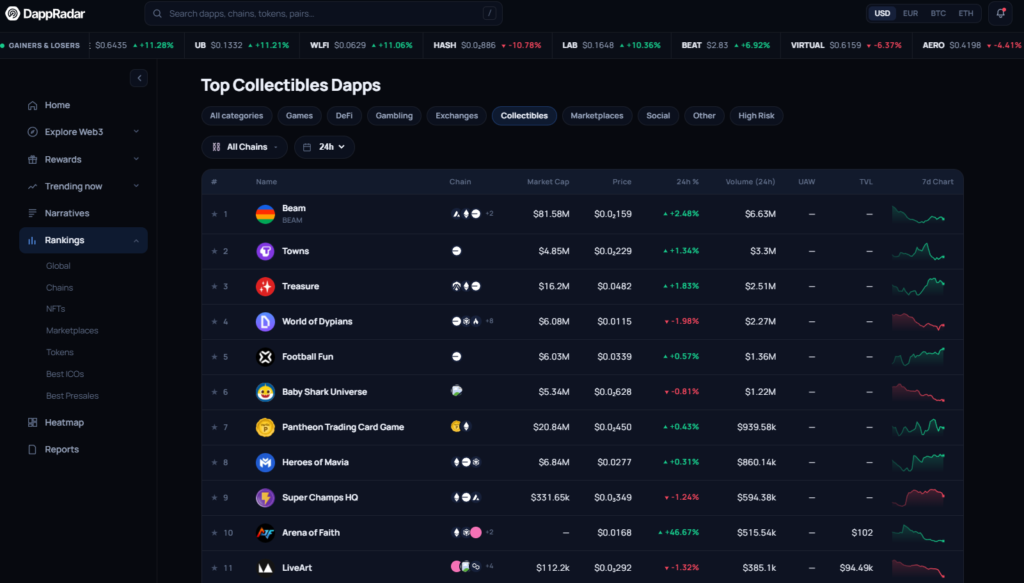Click the Heroes of Mavia logo

tap(265, 462)
